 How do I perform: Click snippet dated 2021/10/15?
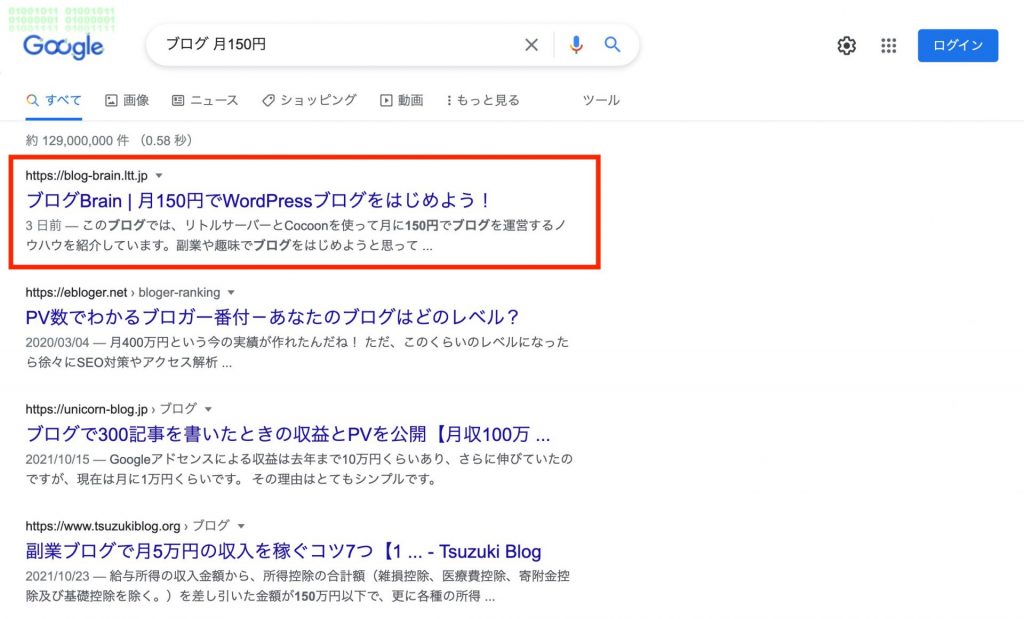299,469
